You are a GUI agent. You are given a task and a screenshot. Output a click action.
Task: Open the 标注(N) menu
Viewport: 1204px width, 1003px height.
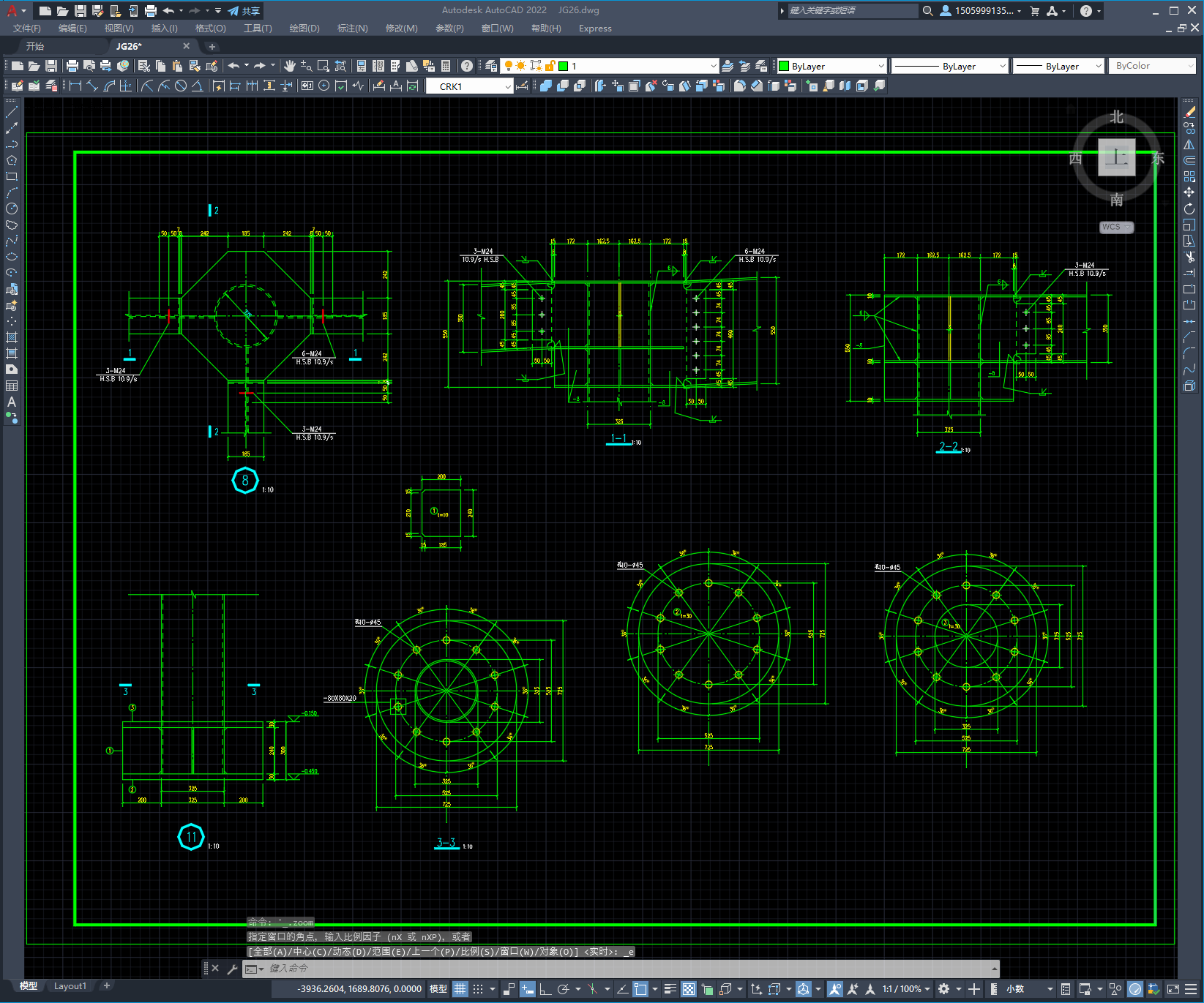click(x=352, y=29)
